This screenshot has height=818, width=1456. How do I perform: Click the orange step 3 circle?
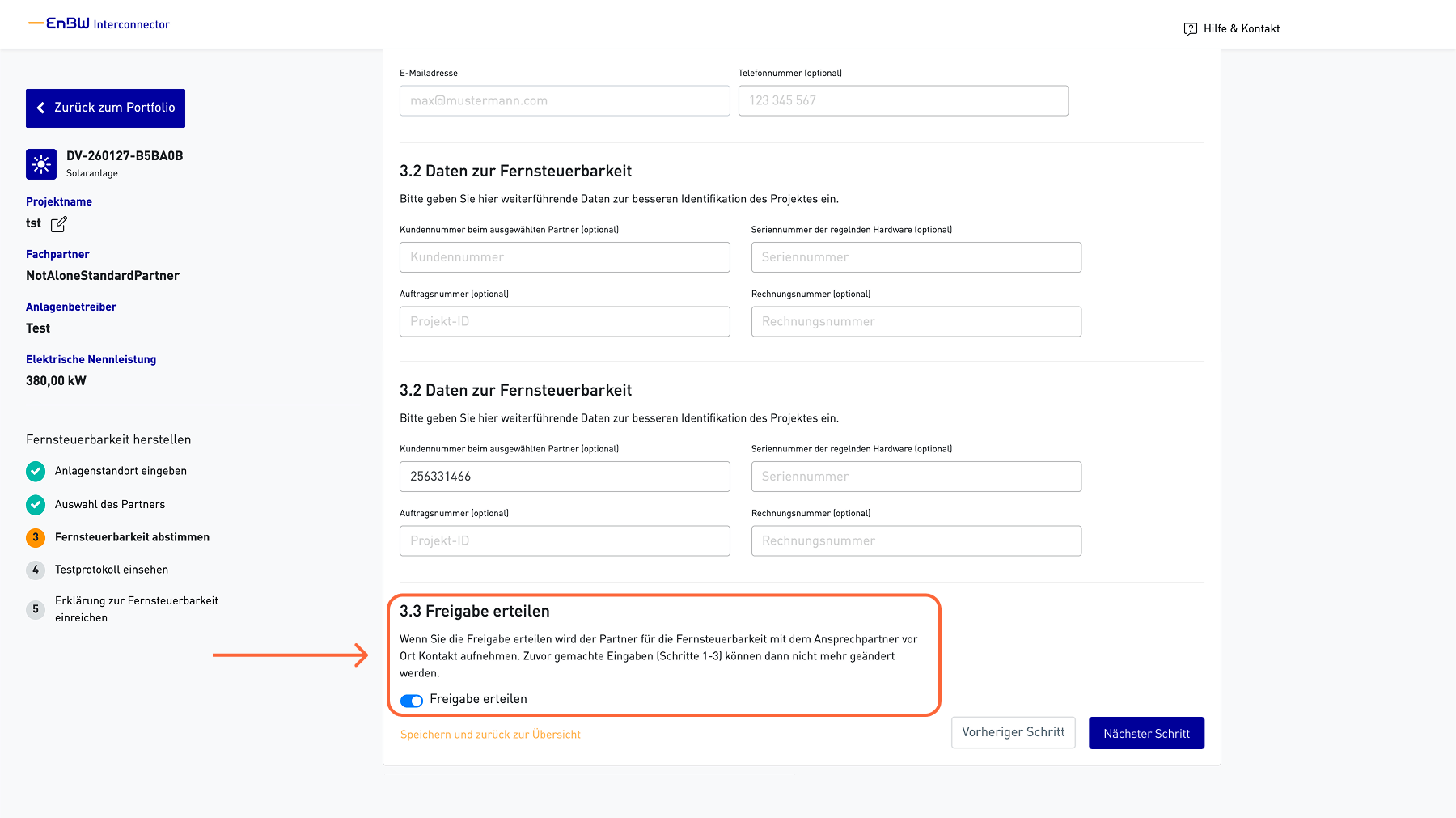click(36, 537)
